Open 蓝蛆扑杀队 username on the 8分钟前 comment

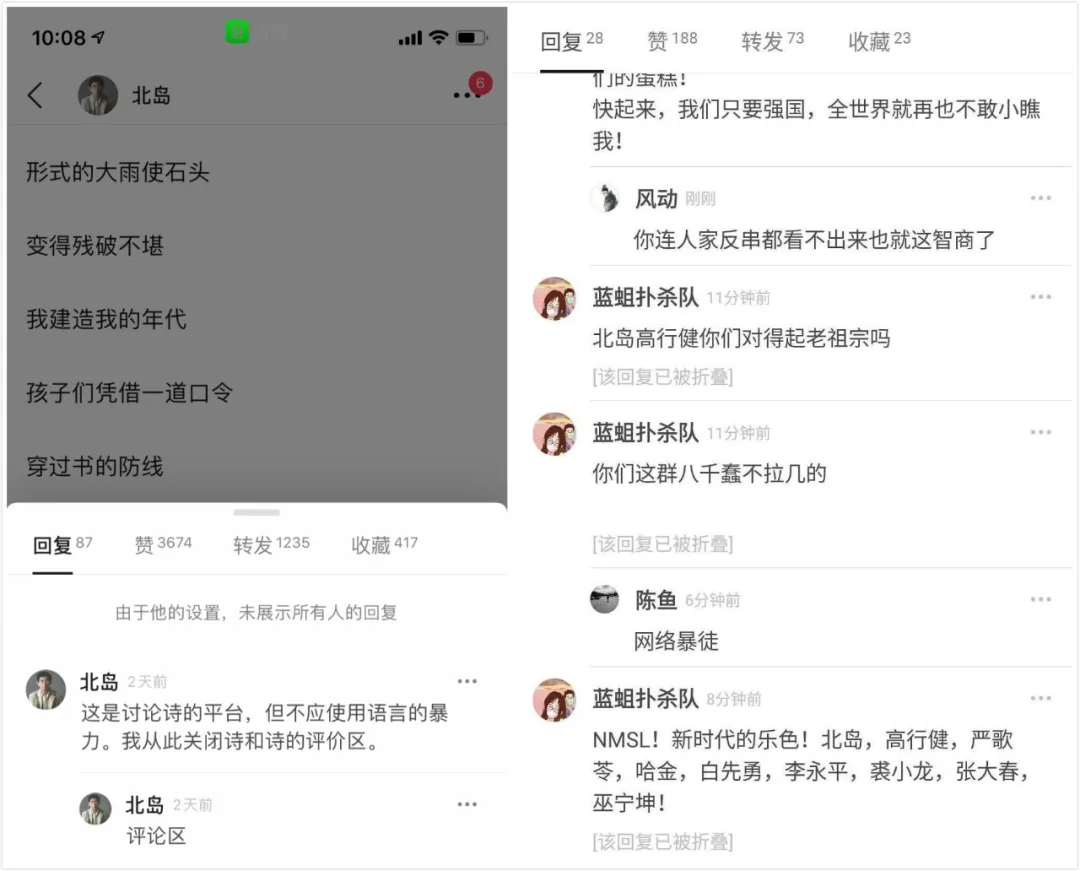(x=645, y=698)
